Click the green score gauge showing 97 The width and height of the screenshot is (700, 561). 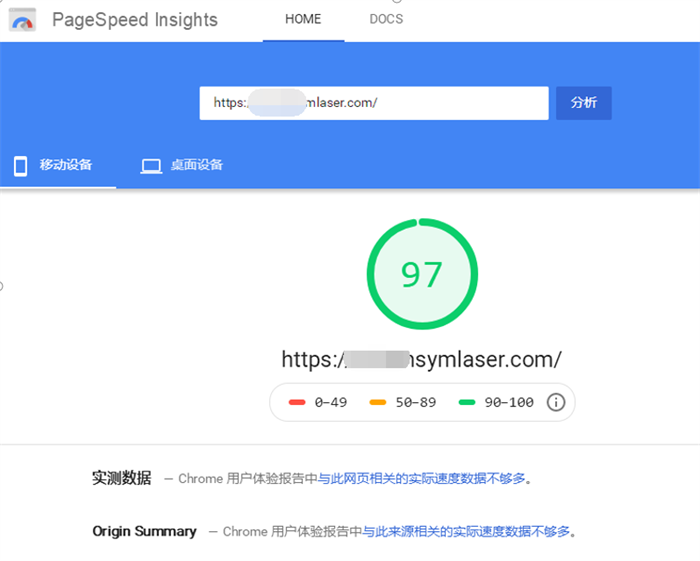[x=422, y=274]
